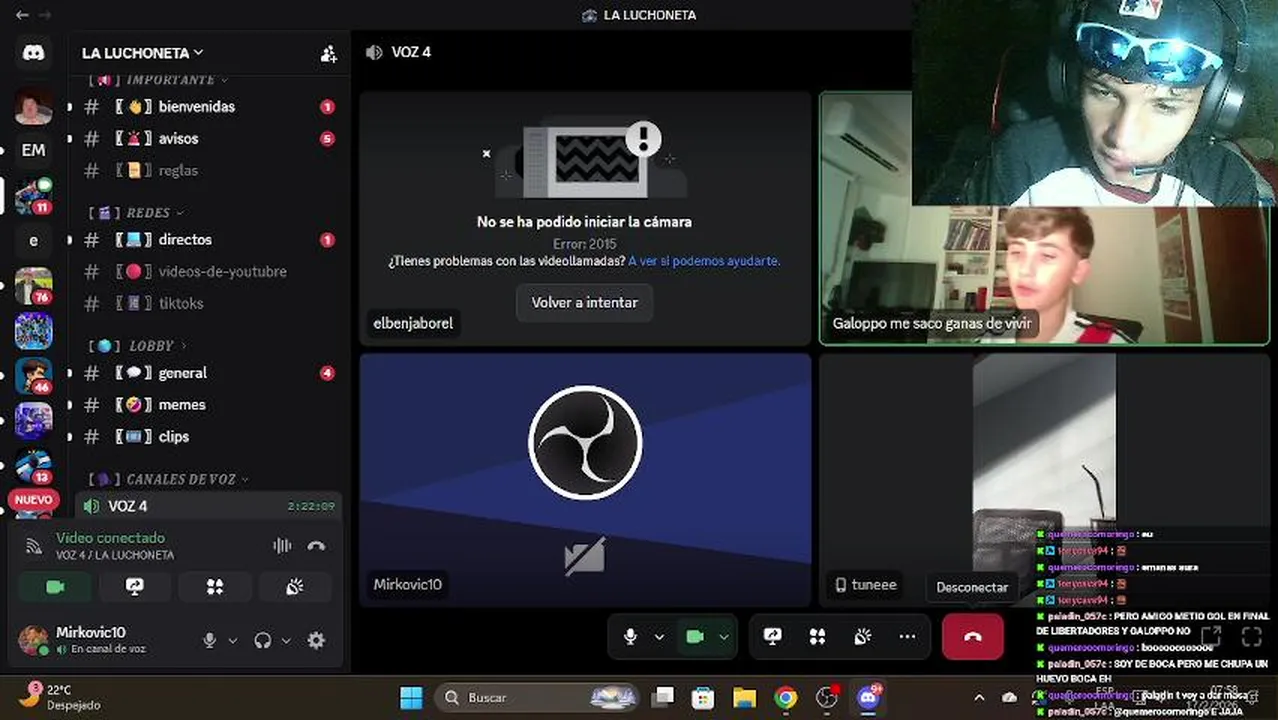Open connection details signal icon
1278x720 pixels.
click(x=34, y=546)
